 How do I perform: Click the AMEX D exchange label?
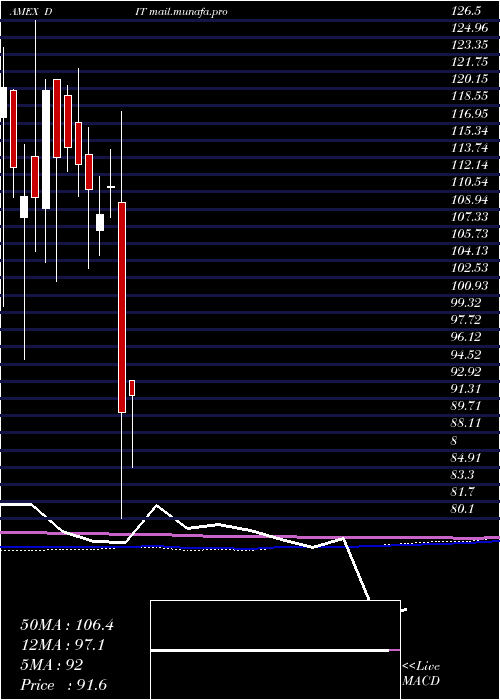tap(31, 12)
